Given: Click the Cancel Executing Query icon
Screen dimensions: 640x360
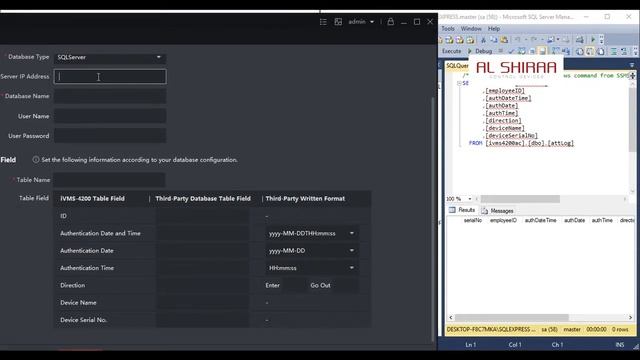Looking at the screenshot, I should (x=501, y=51).
